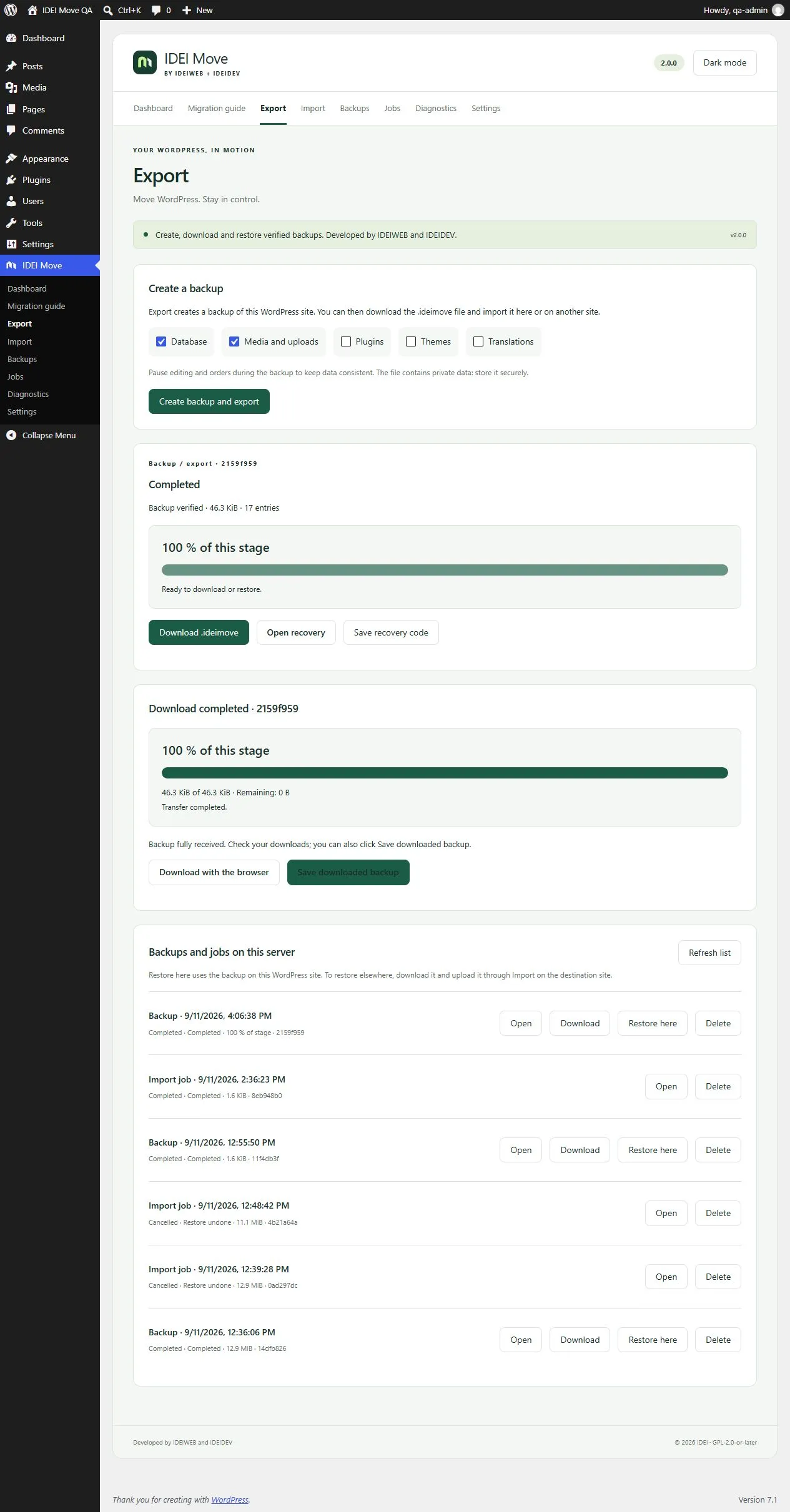This screenshot has width=790, height=1512.
Task: Click the plus New icon in admin bar
Action: [x=187, y=10]
